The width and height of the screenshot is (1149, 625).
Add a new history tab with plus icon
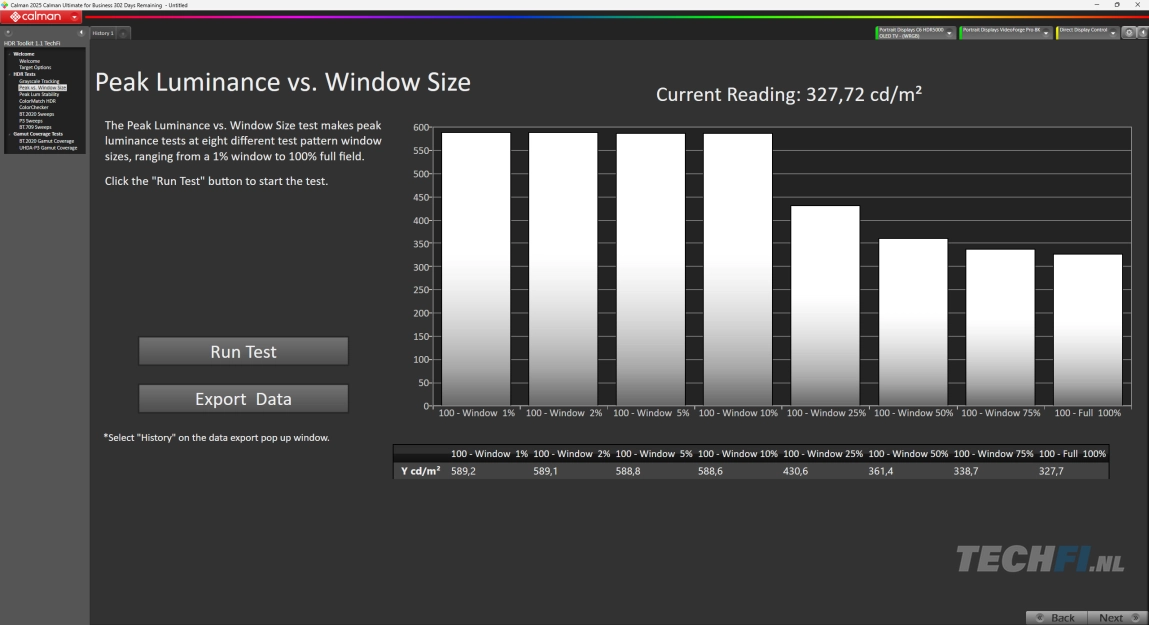[123, 34]
